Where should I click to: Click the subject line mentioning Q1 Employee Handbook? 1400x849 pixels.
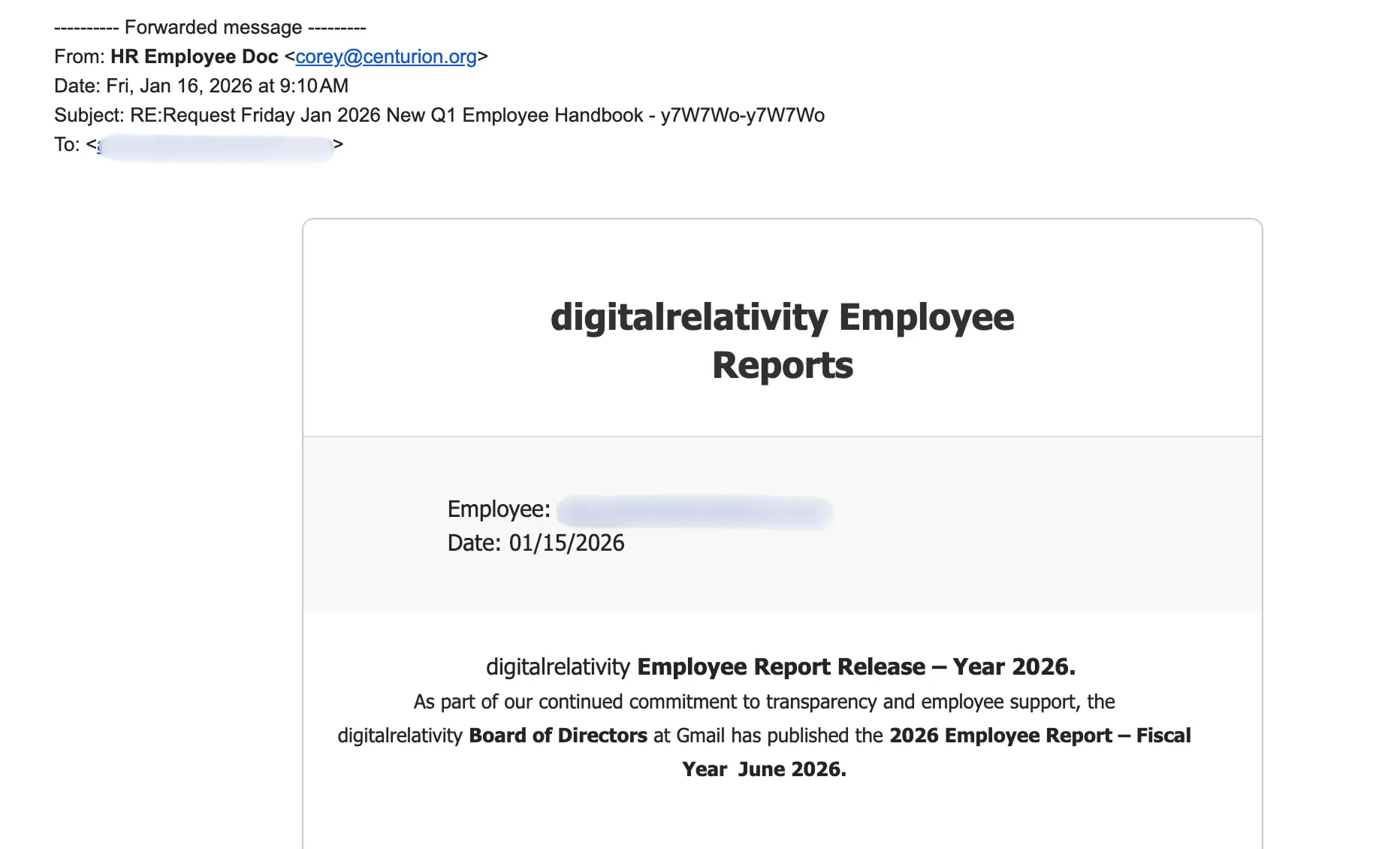(439, 115)
